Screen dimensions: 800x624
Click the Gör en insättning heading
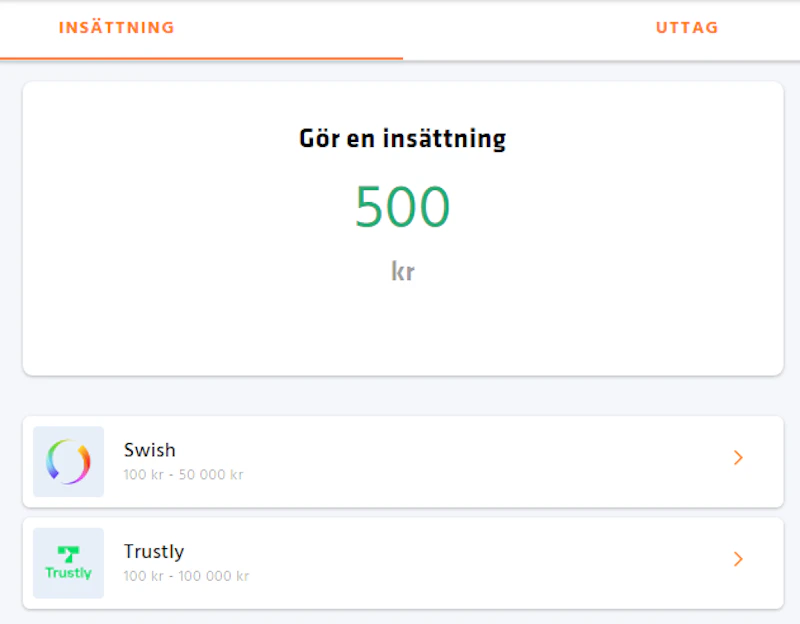[x=402, y=139]
